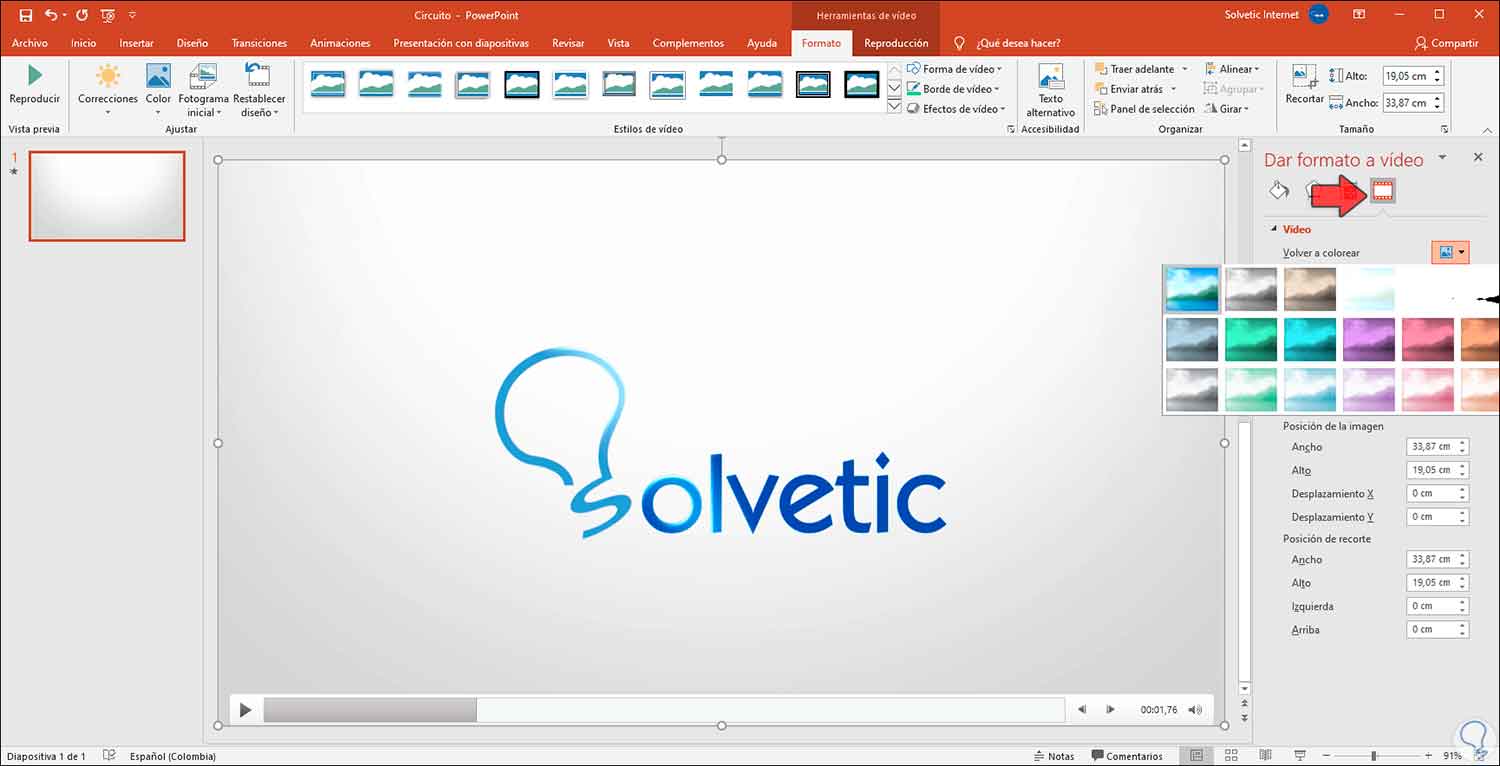1500x766 pixels.
Task: Start slideshow from beginning via quick access icon
Action: tap(109, 15)
